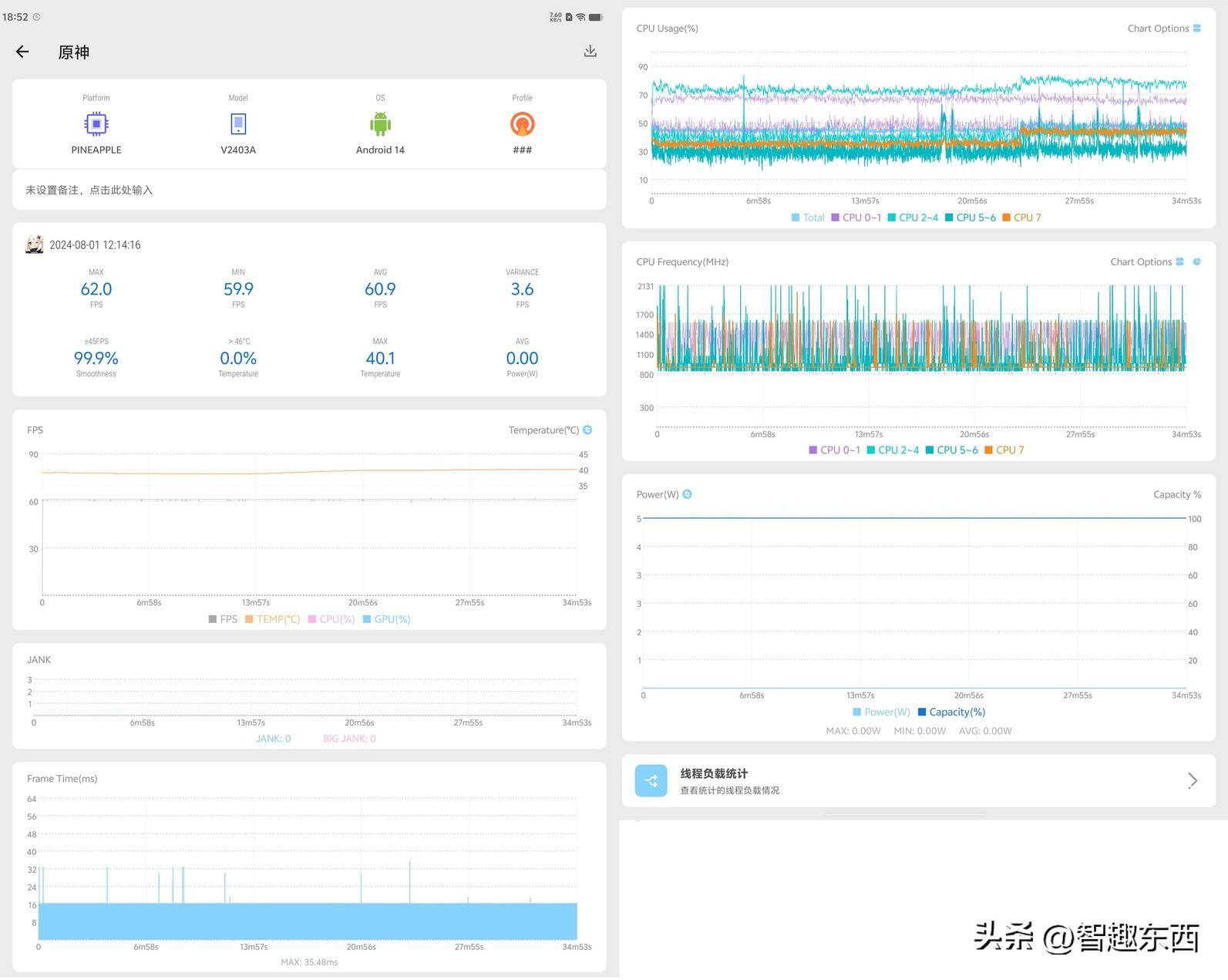This screenshot has height=980, width=1228.
Task: Tap the game avatar beside the session date
Action: (35, 245)
